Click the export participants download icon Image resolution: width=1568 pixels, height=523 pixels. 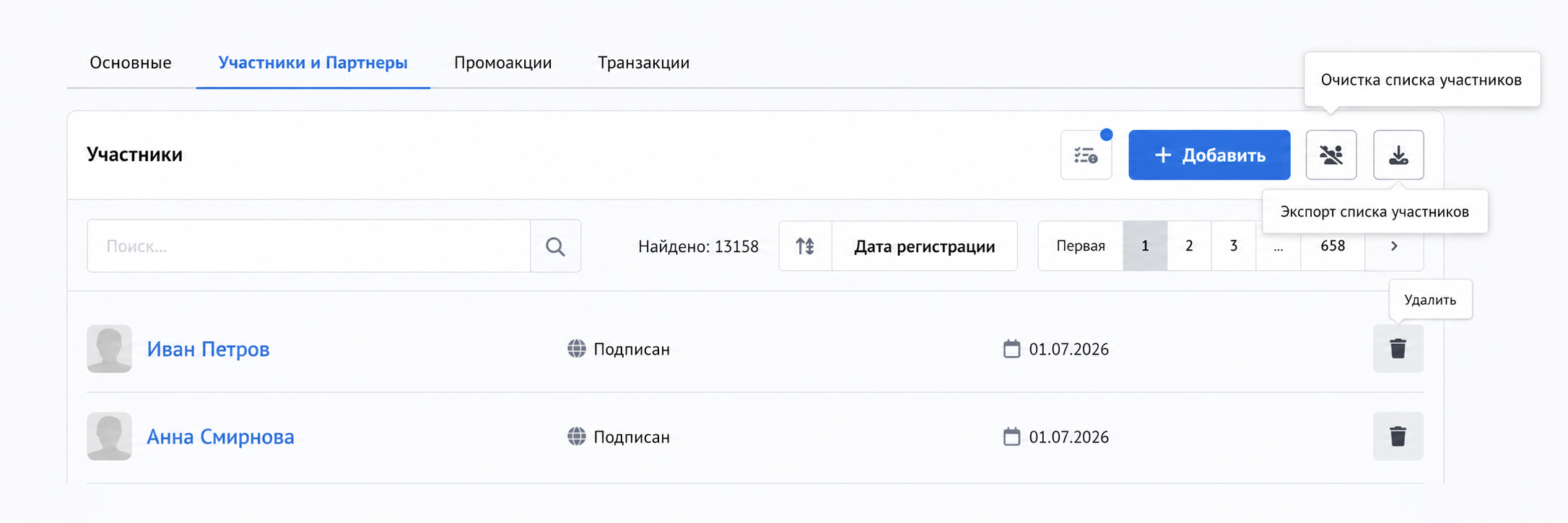(1398, 155)
